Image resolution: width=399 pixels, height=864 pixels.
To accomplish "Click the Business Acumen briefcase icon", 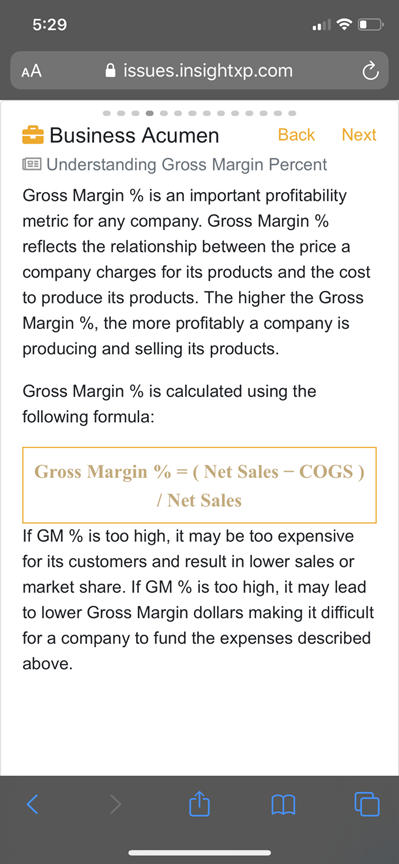I will pos(33,135).
